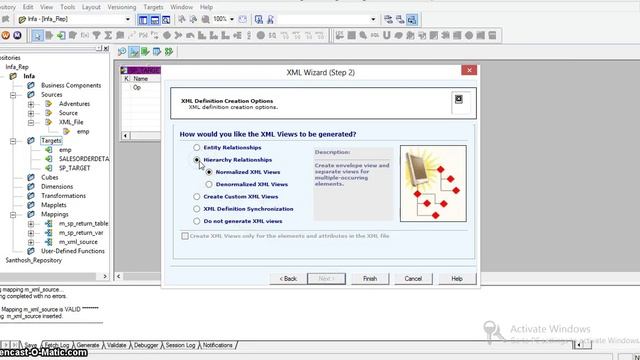Select Do not generate XML views
Image resolution: width=640 pixels, height=360 pixels.
(197, 221)
